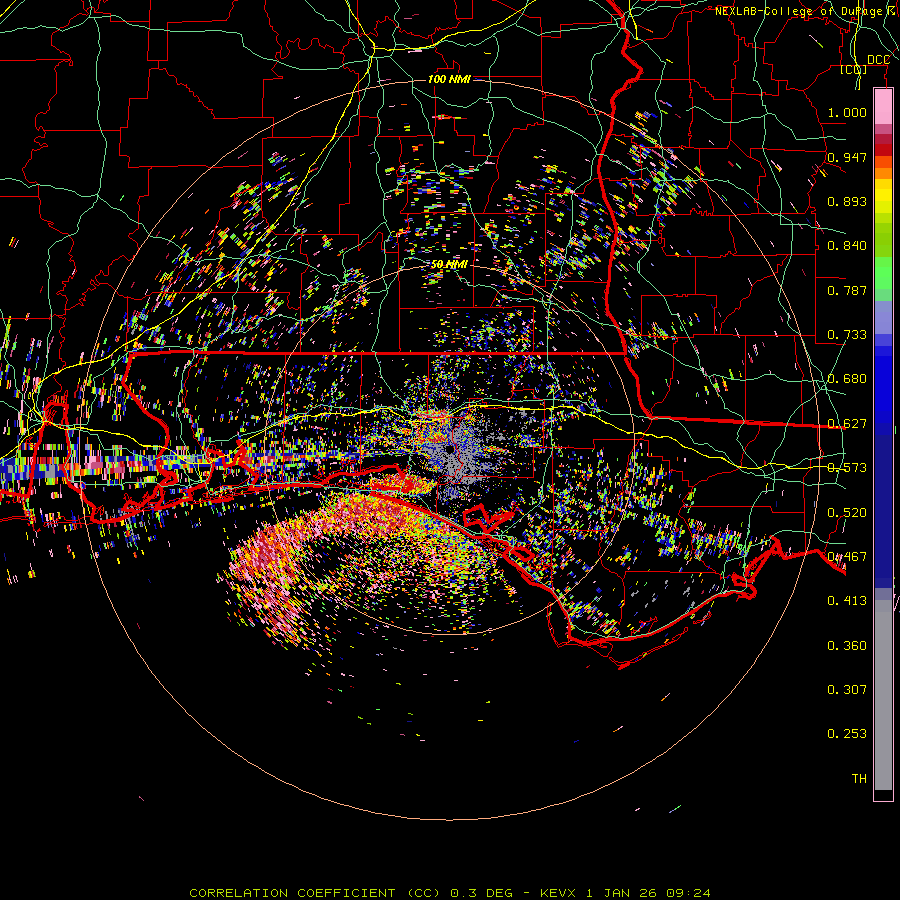Click the 0.787 color scale value
The width and height of the screenshot is (900, 900).
pyautogui.click(x=847, y=290)
